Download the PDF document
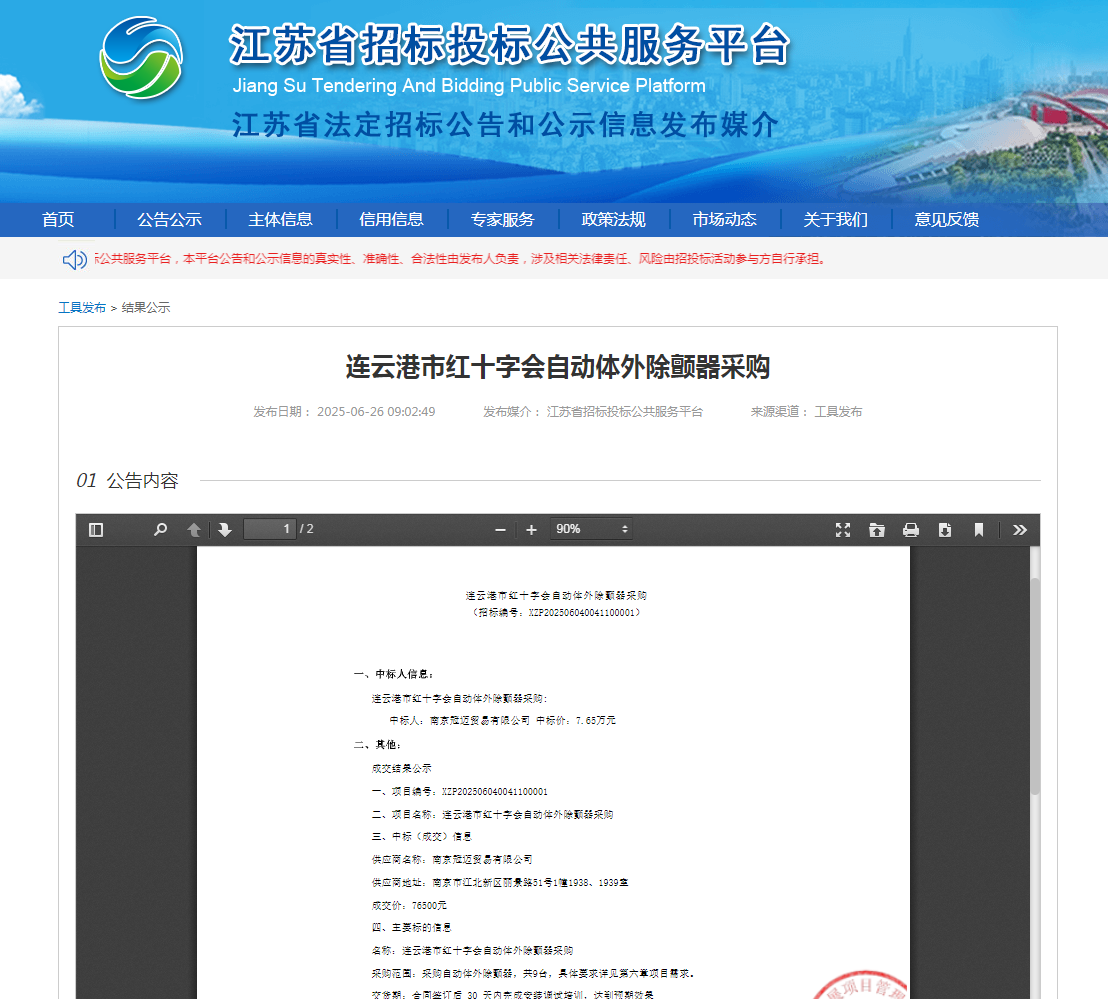 click(x=945, y=530)
